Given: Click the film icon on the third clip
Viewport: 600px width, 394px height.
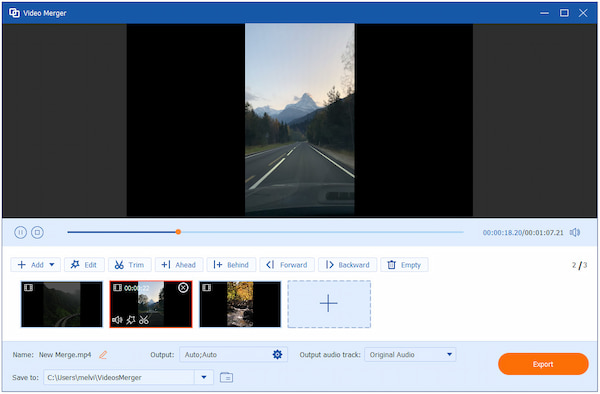Looking at the screenshot, I should coord(207,287).
